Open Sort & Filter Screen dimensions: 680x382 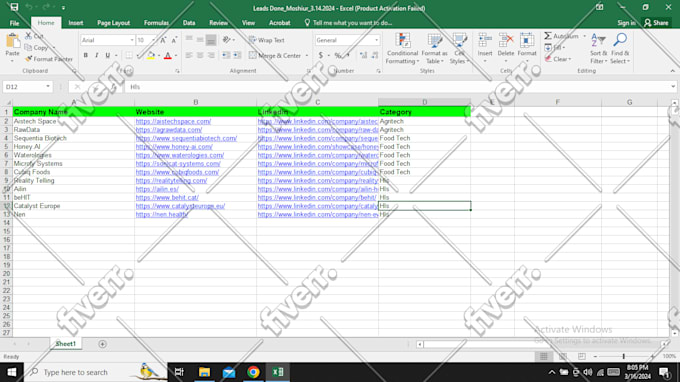pyautogui.click(x=598, y=49)
